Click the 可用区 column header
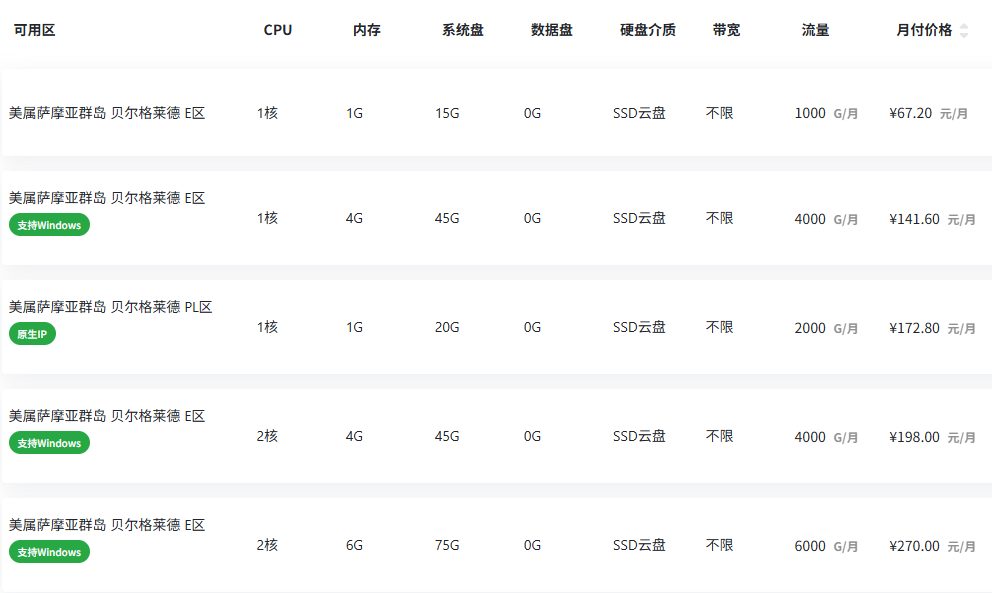The image size is (992, 593). coord(34,30)
